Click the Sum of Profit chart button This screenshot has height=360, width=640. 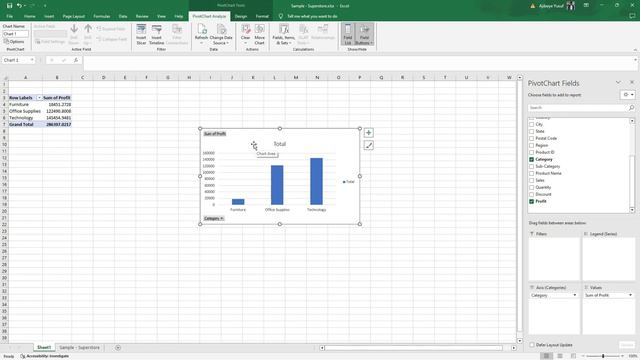[215, 134]
